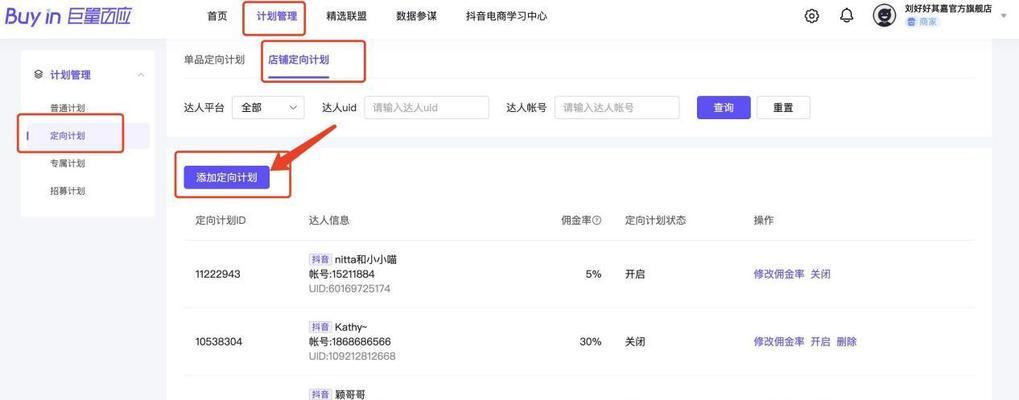Click 删除 for plan 10538304
1019x400 pixels.
click(x=847, y=342)
